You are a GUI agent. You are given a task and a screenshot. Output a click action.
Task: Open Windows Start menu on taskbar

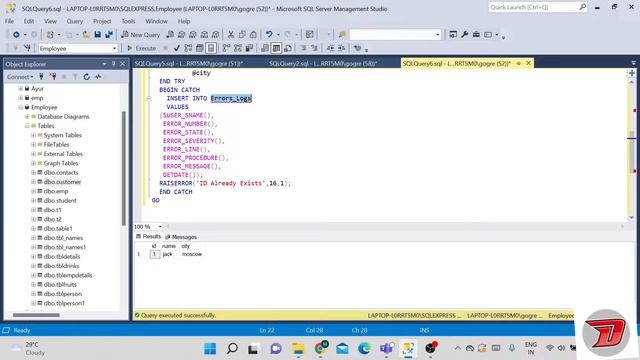tap(210, 348)
